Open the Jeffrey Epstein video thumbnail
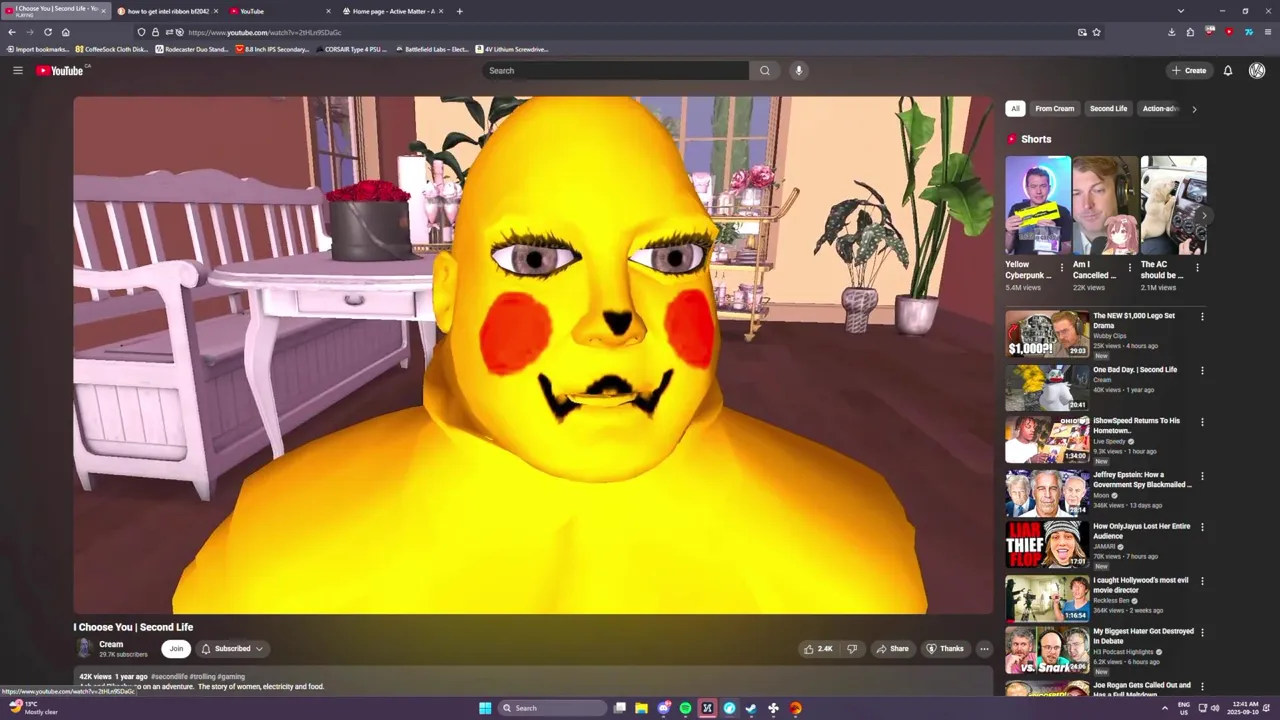 tap(1047, 494)
